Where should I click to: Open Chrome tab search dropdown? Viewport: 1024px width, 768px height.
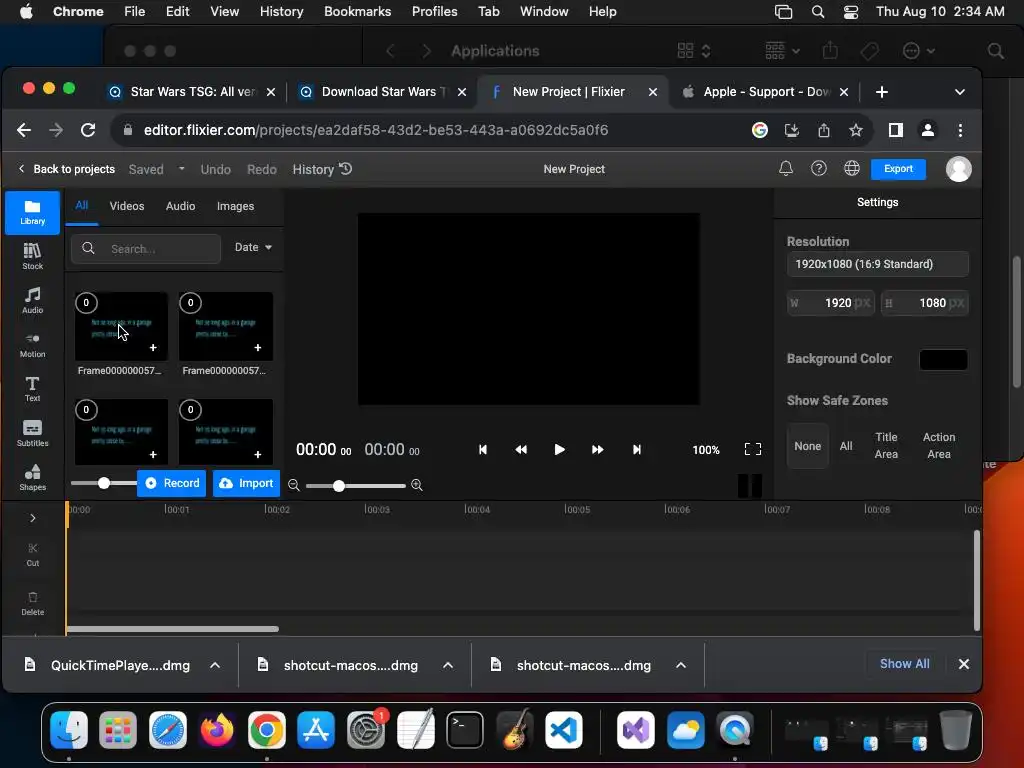pyautogui.click(x=959, y=92)
